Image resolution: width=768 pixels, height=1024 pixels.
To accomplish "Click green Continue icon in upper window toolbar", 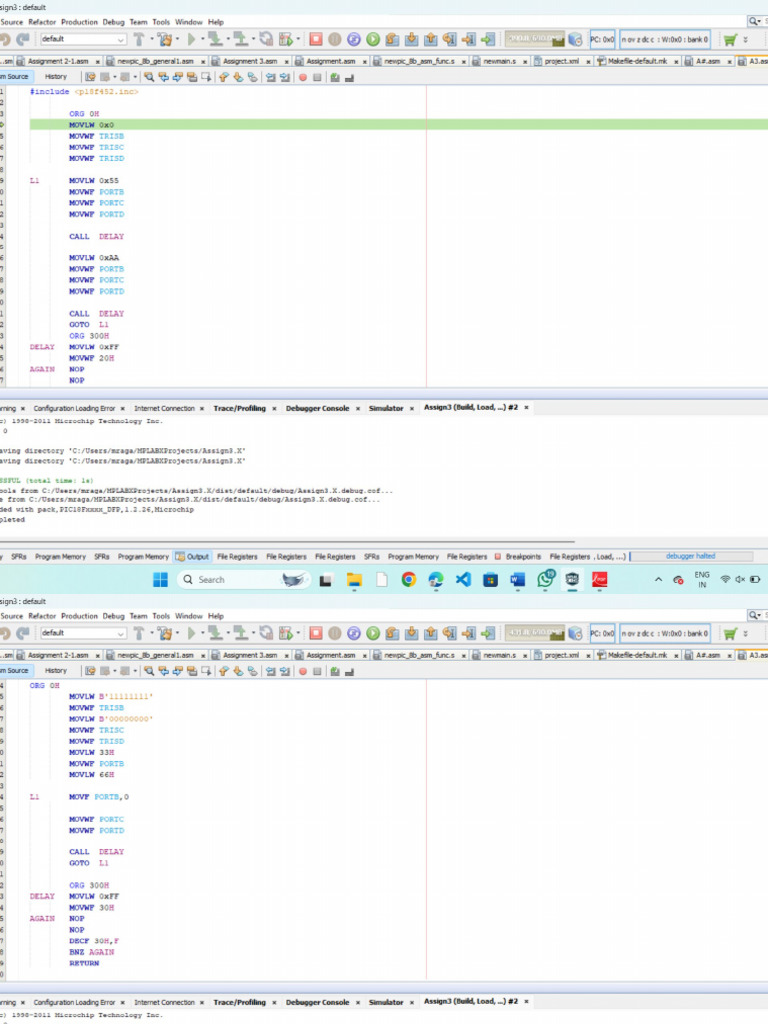I will coord(373,39).
